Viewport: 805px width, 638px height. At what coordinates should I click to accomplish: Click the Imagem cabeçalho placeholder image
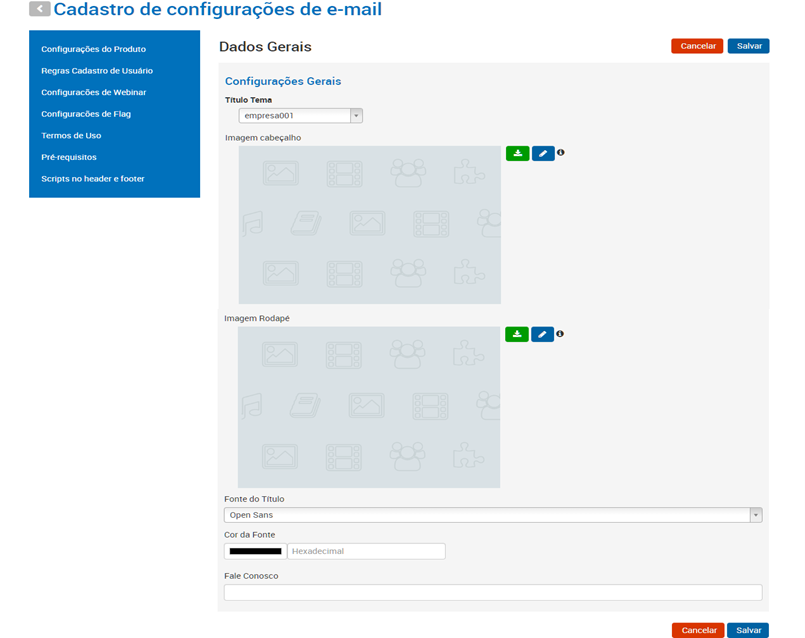coord(369,225)
